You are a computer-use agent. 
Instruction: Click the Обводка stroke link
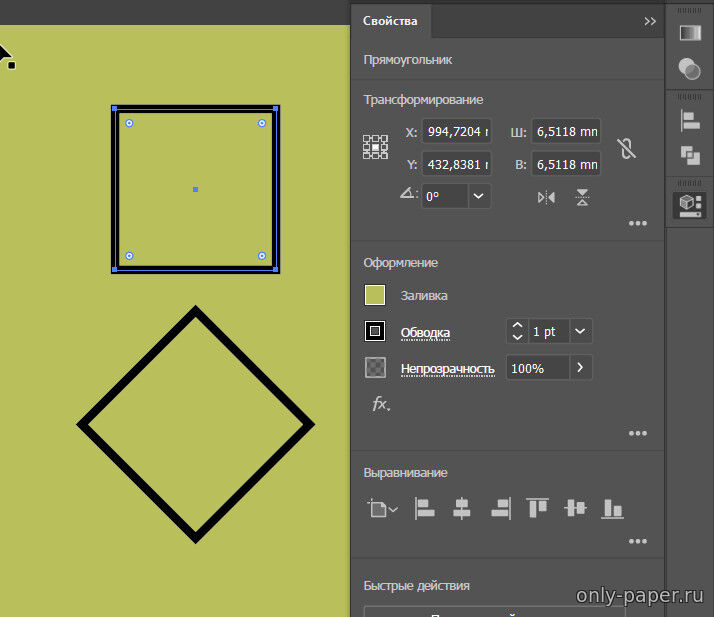click(x=425, y=332)
